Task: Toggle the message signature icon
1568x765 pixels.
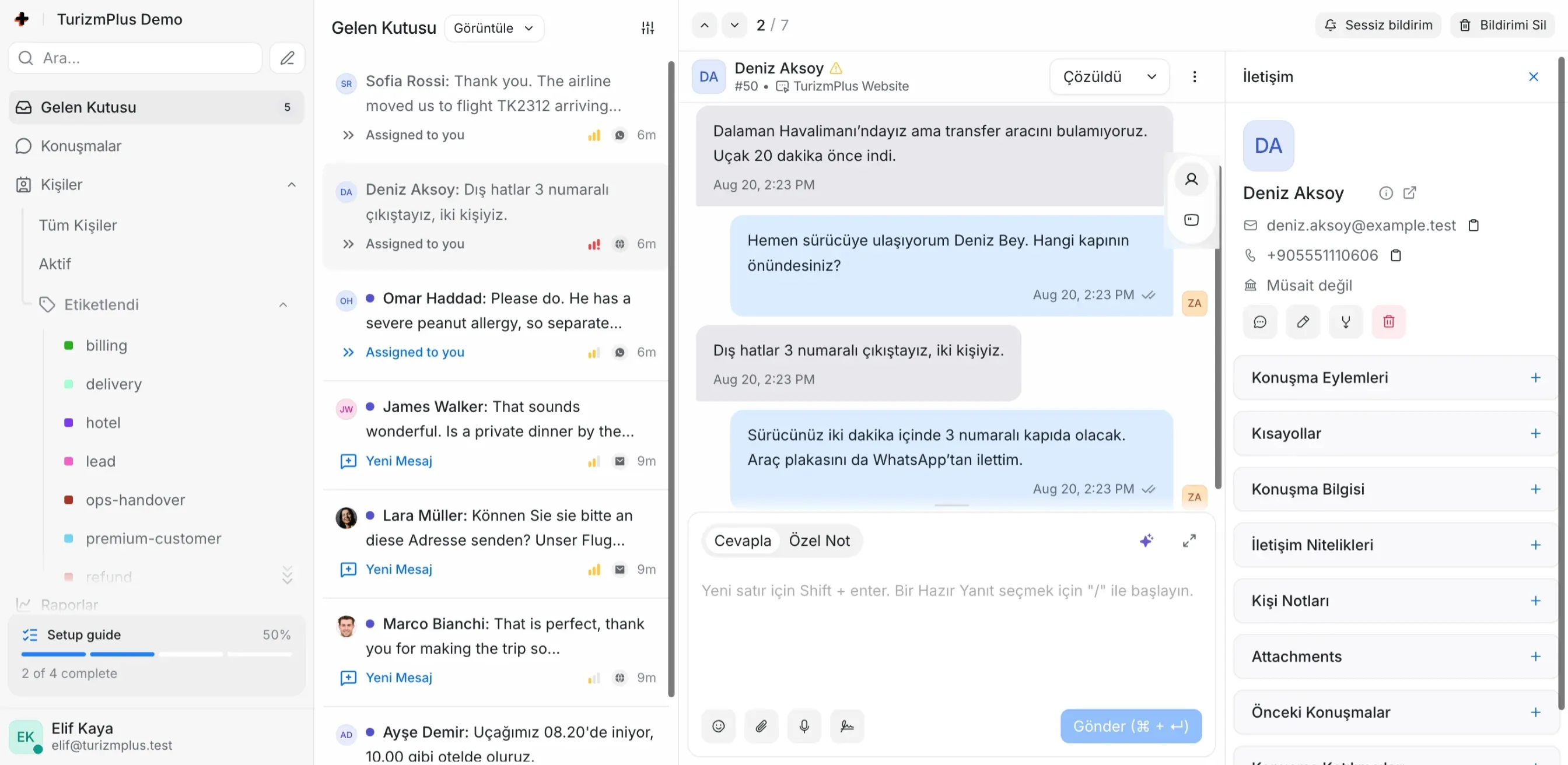Action: click(846, 726)
